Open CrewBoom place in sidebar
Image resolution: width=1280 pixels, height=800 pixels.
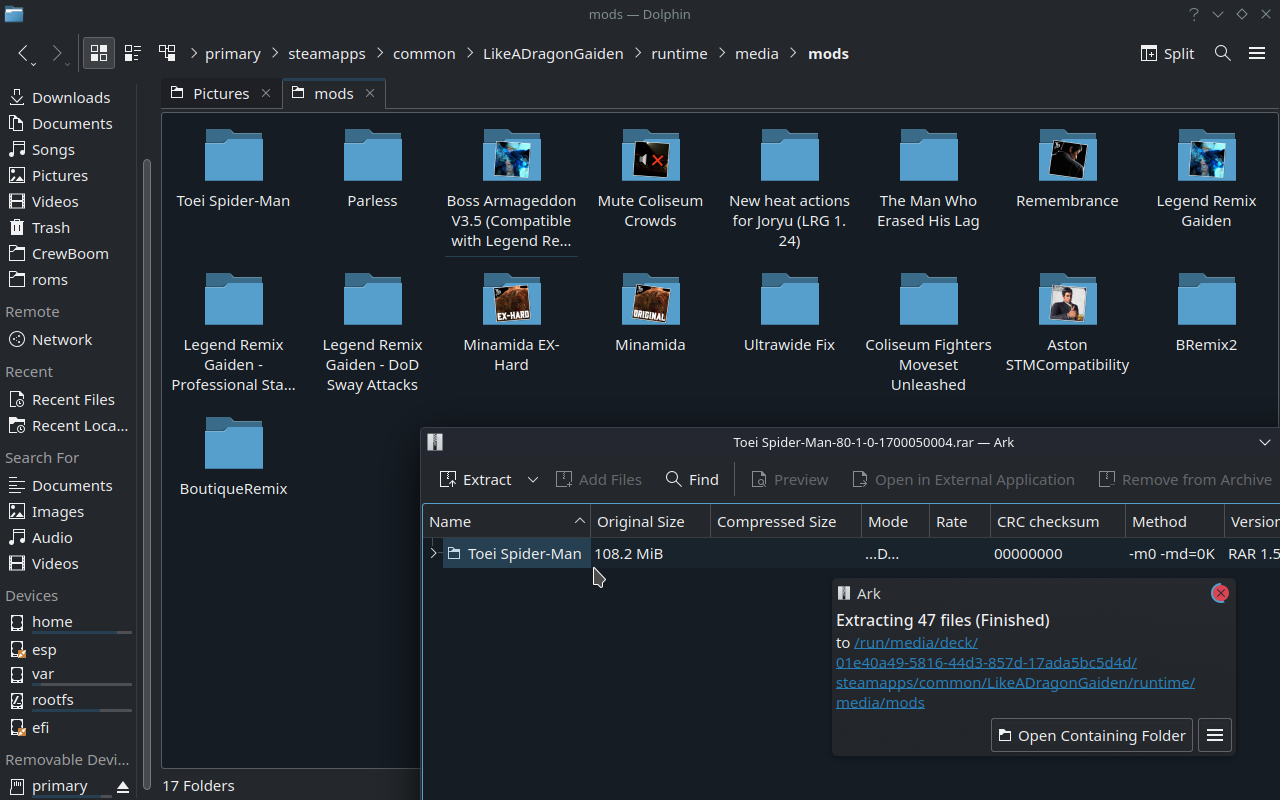coord(68,254)
